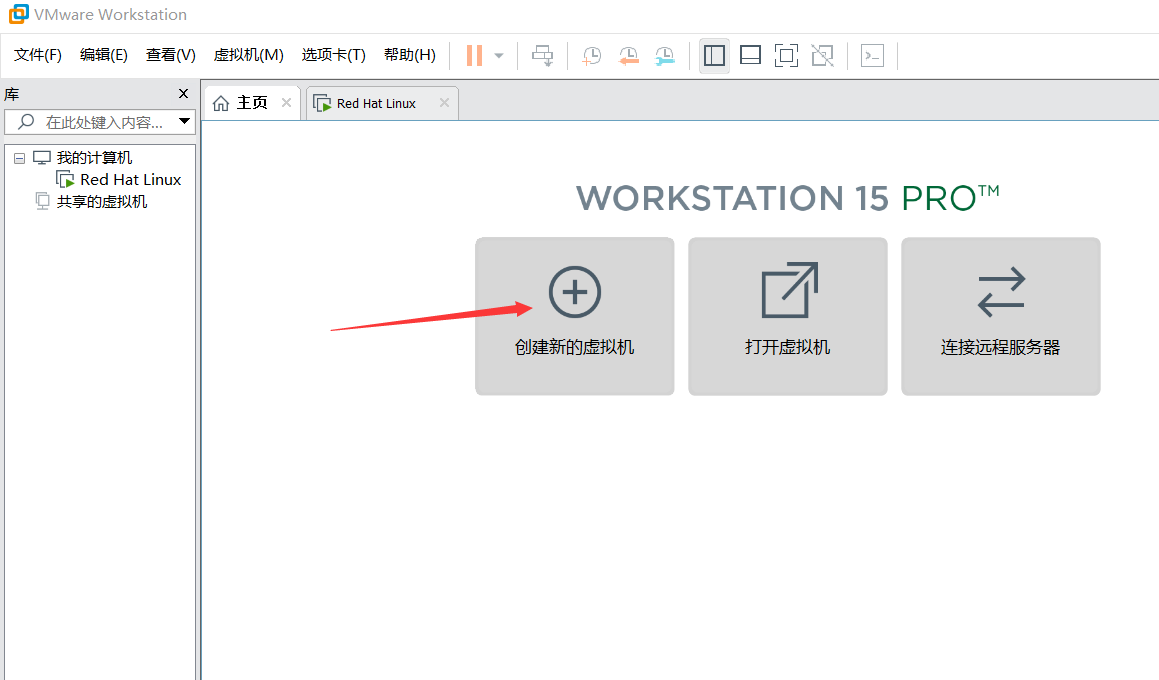Click the 共享的虚拟机 icon in tree
This screenshot has height=680, width=1159.
pyautogui.click(x=43, y=201)
